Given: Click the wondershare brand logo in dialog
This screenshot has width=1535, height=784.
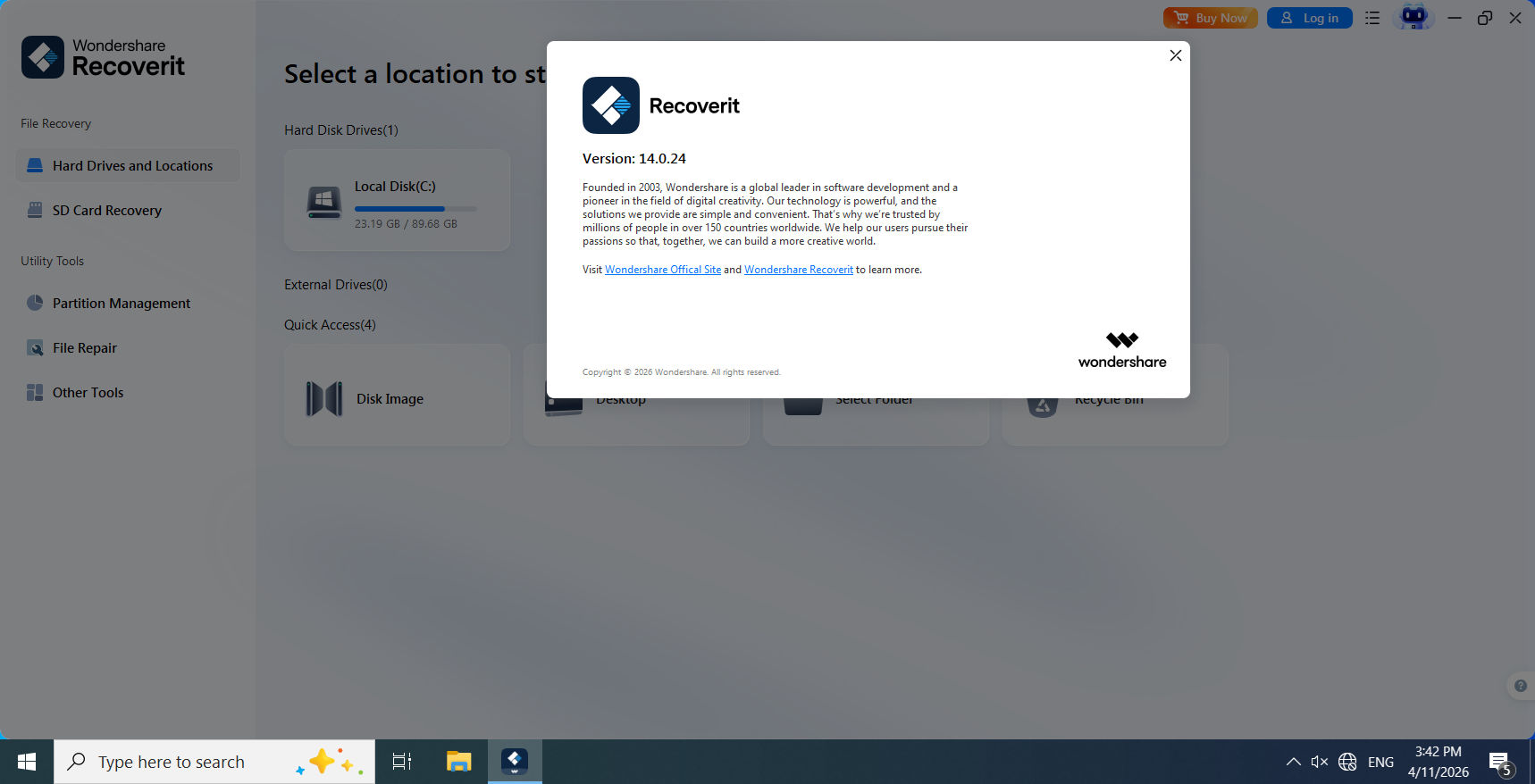Looking at the screenshot, I should point(1122,350).
